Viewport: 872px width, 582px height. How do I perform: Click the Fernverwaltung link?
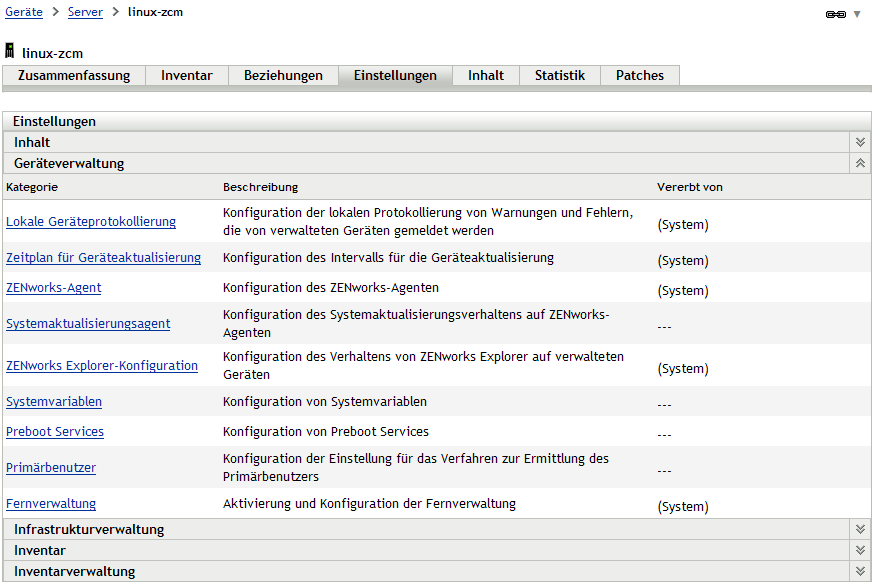pos(51,504)
